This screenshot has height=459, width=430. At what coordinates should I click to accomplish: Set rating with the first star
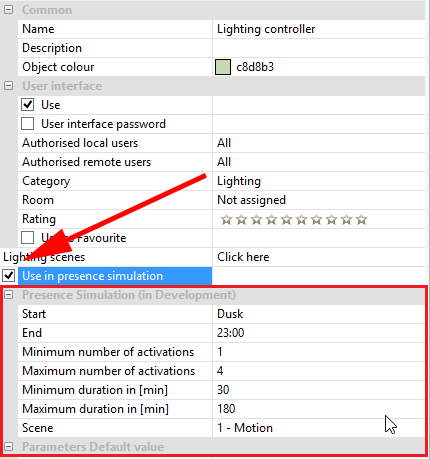point(226,220)
